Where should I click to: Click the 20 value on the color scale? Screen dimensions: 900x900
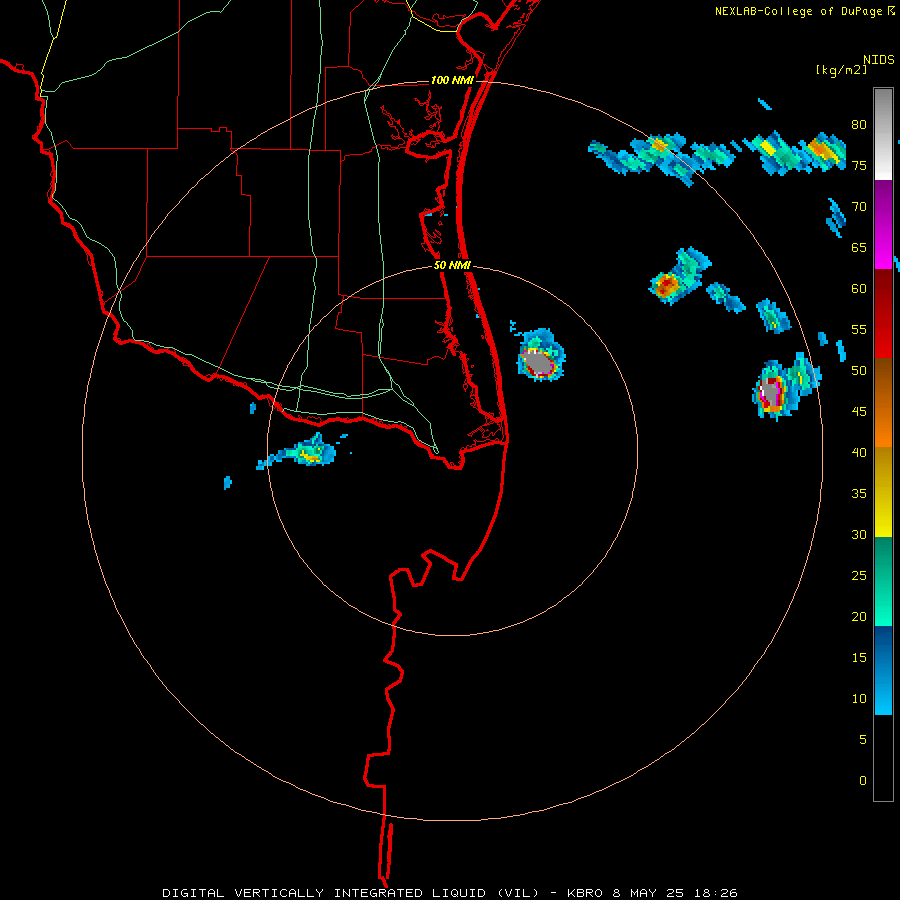coord(859,616)
